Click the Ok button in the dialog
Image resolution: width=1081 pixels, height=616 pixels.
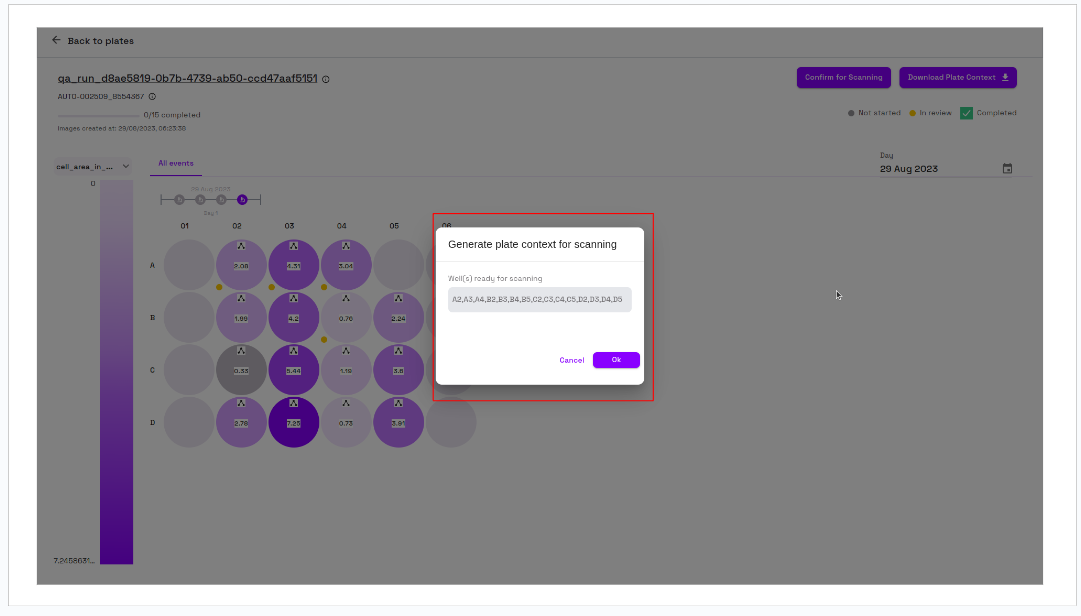pyautogui.click(x=616, y=360)
